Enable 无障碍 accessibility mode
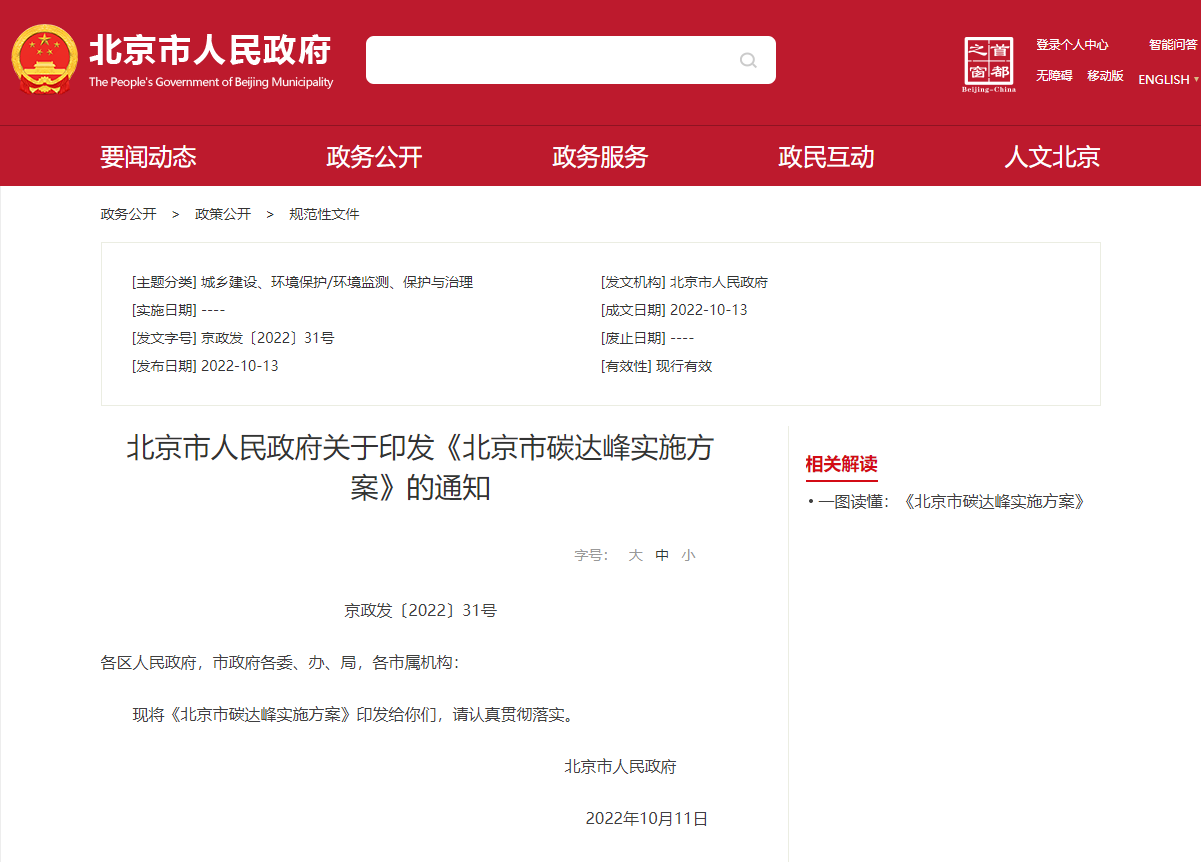 (x=1054, y=76)
